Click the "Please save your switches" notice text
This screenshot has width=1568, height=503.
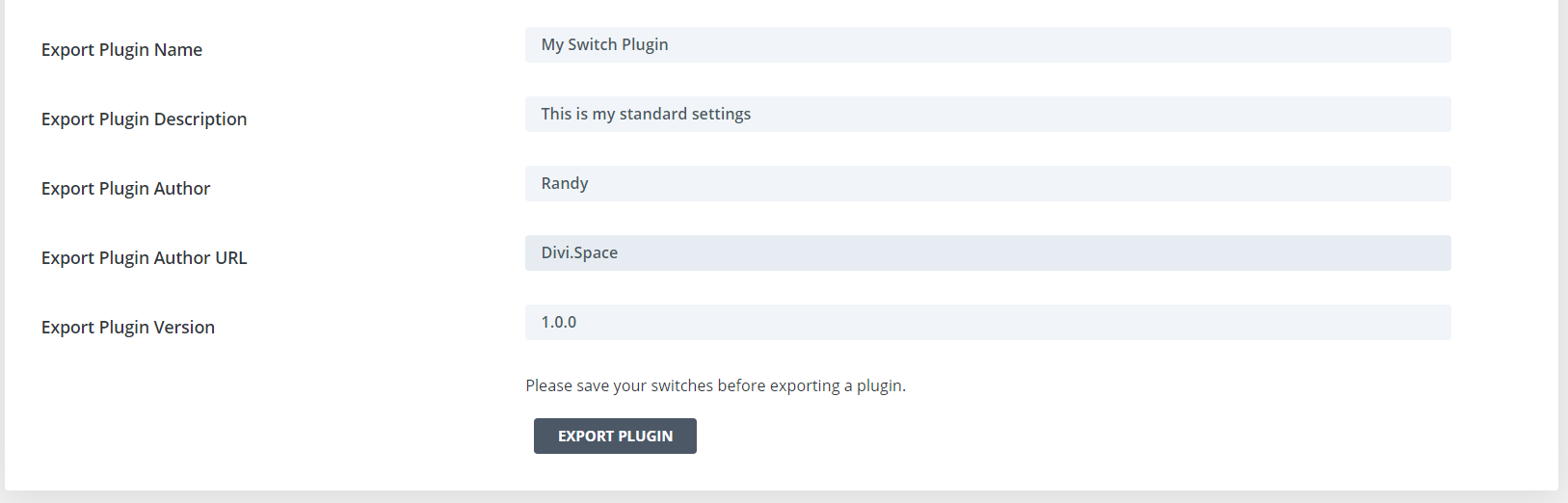click(x=715, y=385)
